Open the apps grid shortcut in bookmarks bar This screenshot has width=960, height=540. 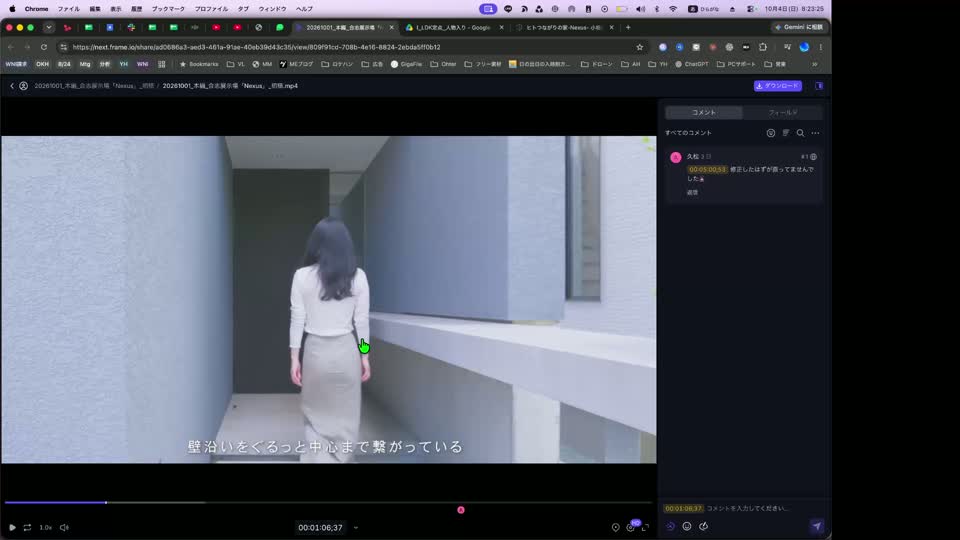tap(162, 64)
